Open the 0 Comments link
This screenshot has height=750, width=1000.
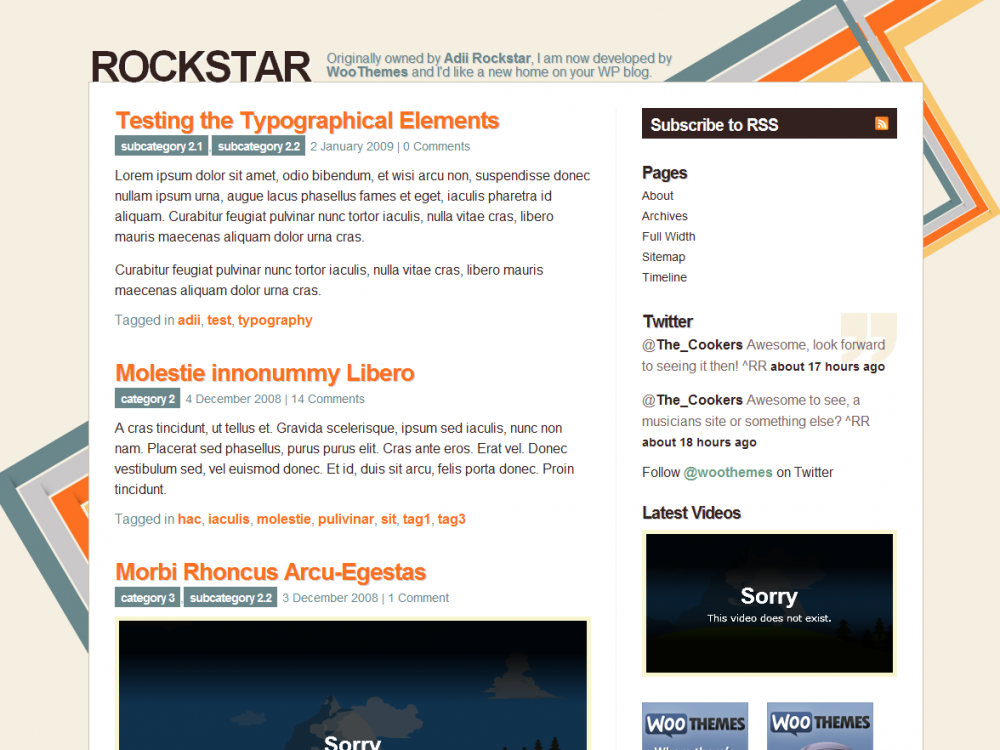[436, 146]
